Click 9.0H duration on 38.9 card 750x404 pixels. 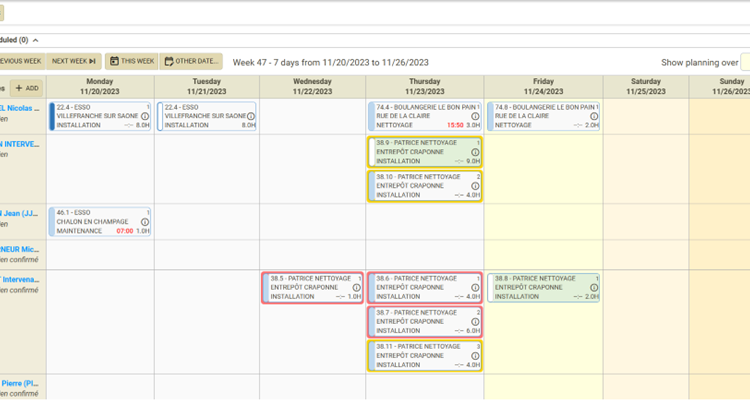(x=474, y=161)
